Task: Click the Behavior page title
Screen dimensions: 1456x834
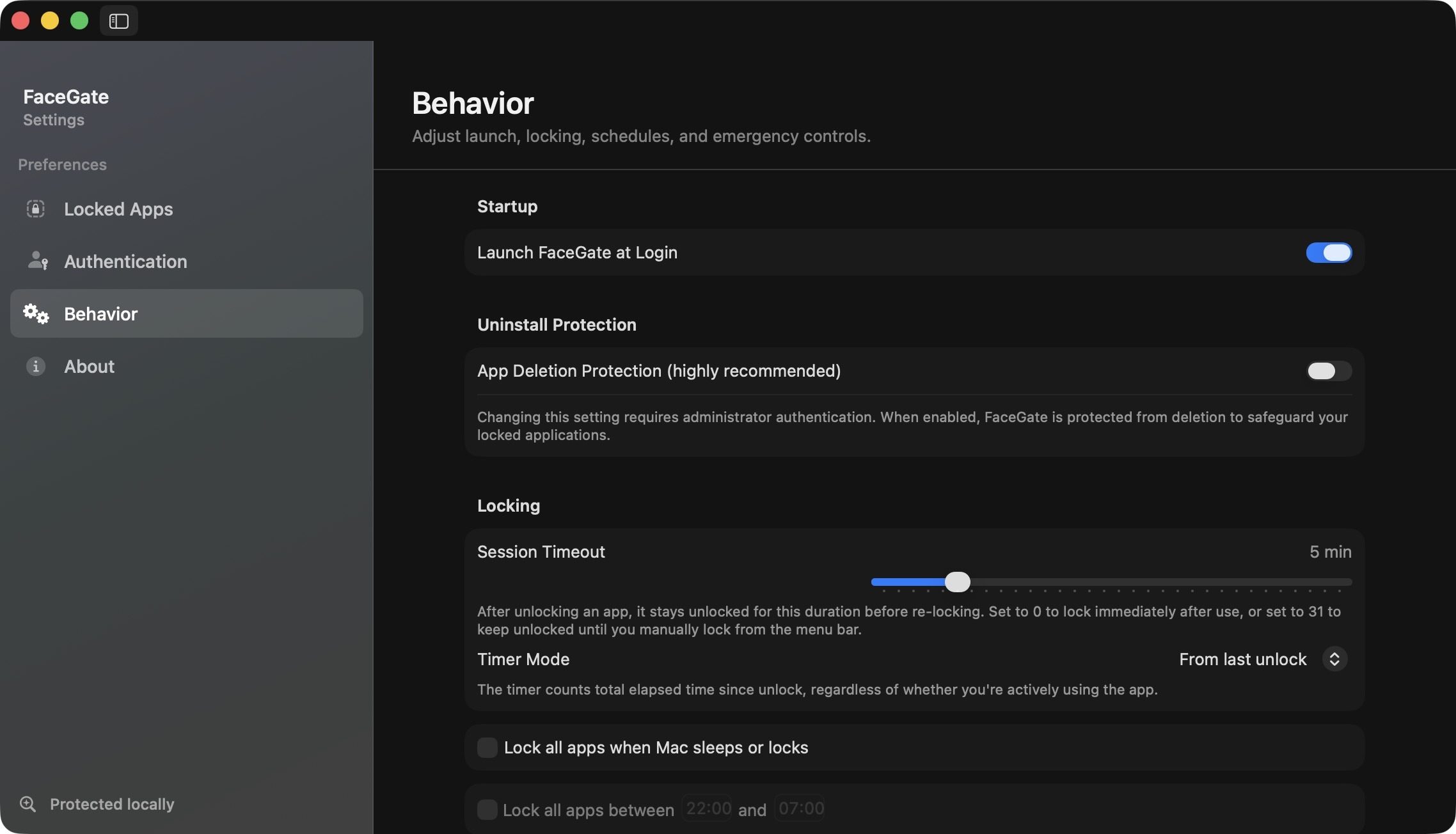Action: tap(473, 103)
